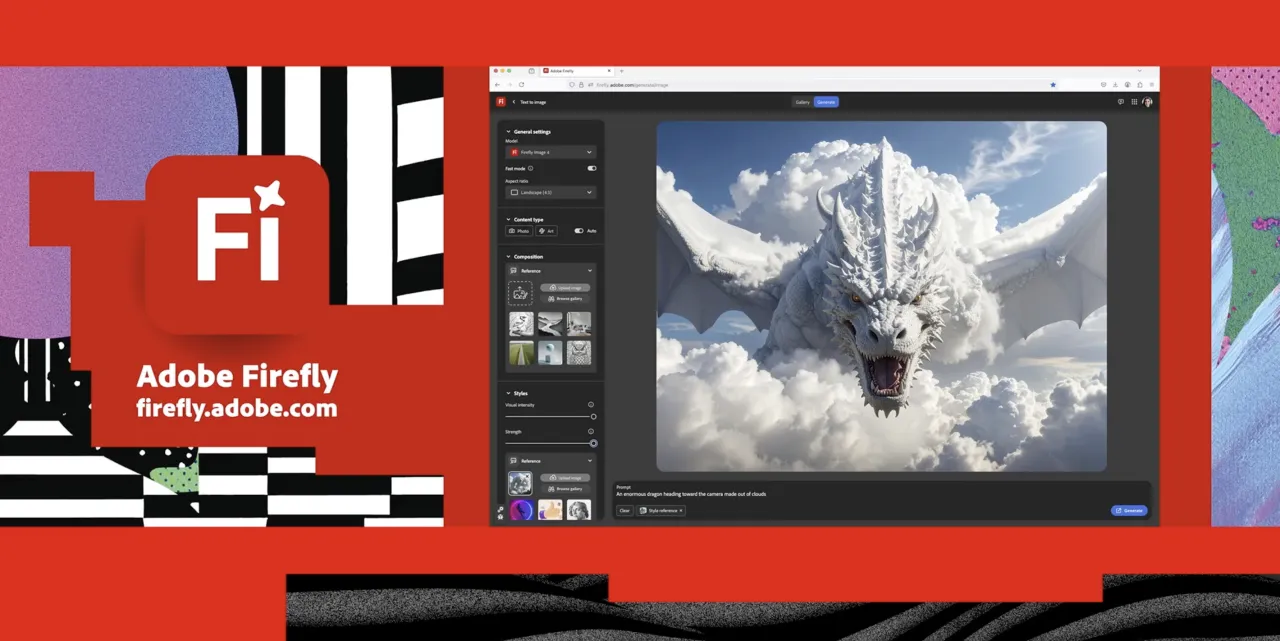Toggle Fast mode switch

click(x=592, y=169)
